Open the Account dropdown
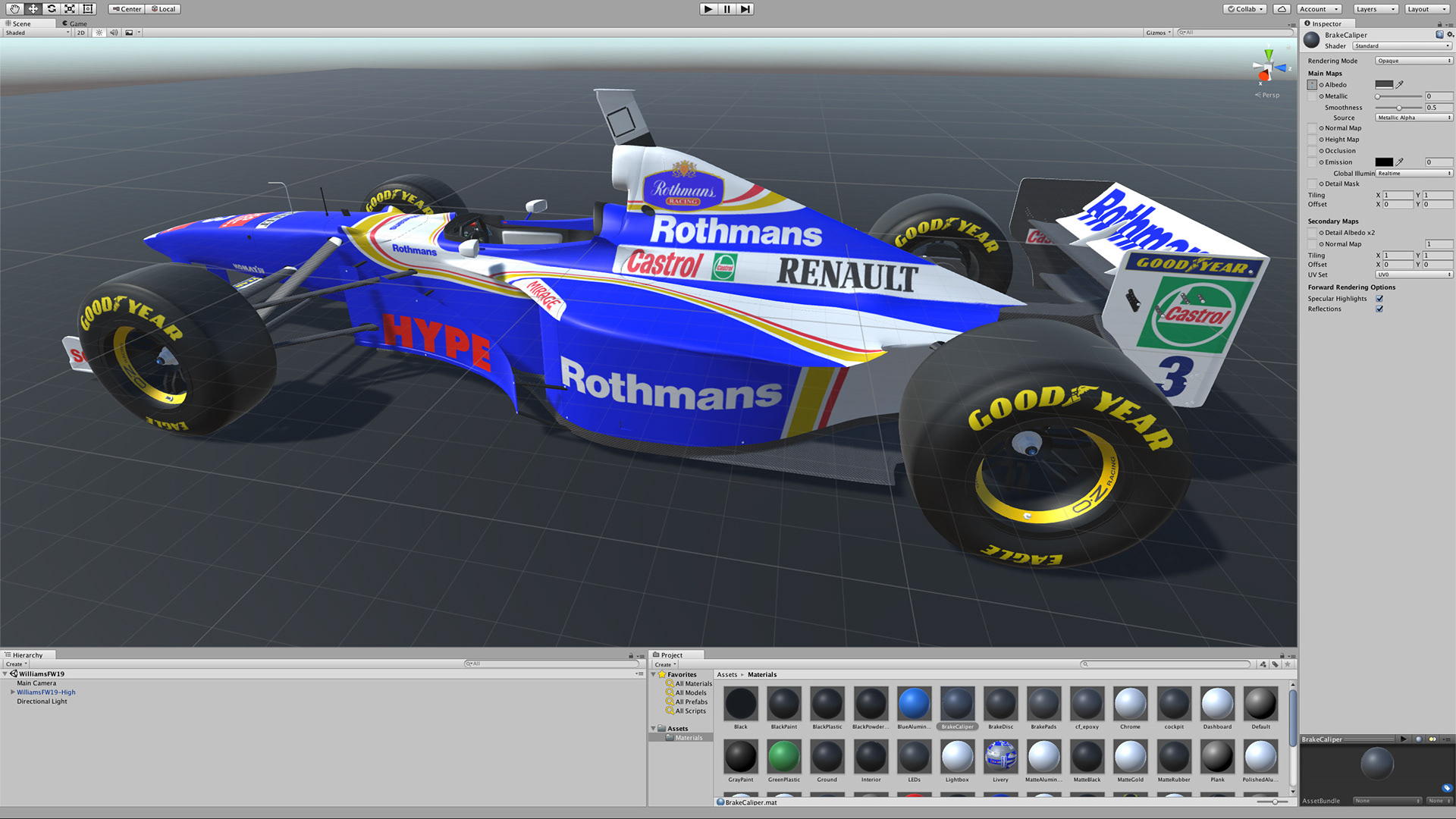This screenshot has width=1456, height=819. 1318,9
